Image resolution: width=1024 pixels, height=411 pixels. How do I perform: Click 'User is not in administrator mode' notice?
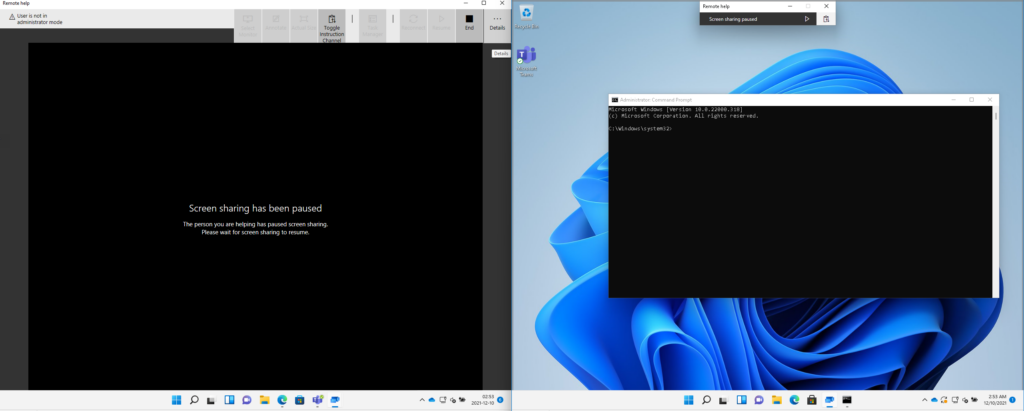(36, 19)
